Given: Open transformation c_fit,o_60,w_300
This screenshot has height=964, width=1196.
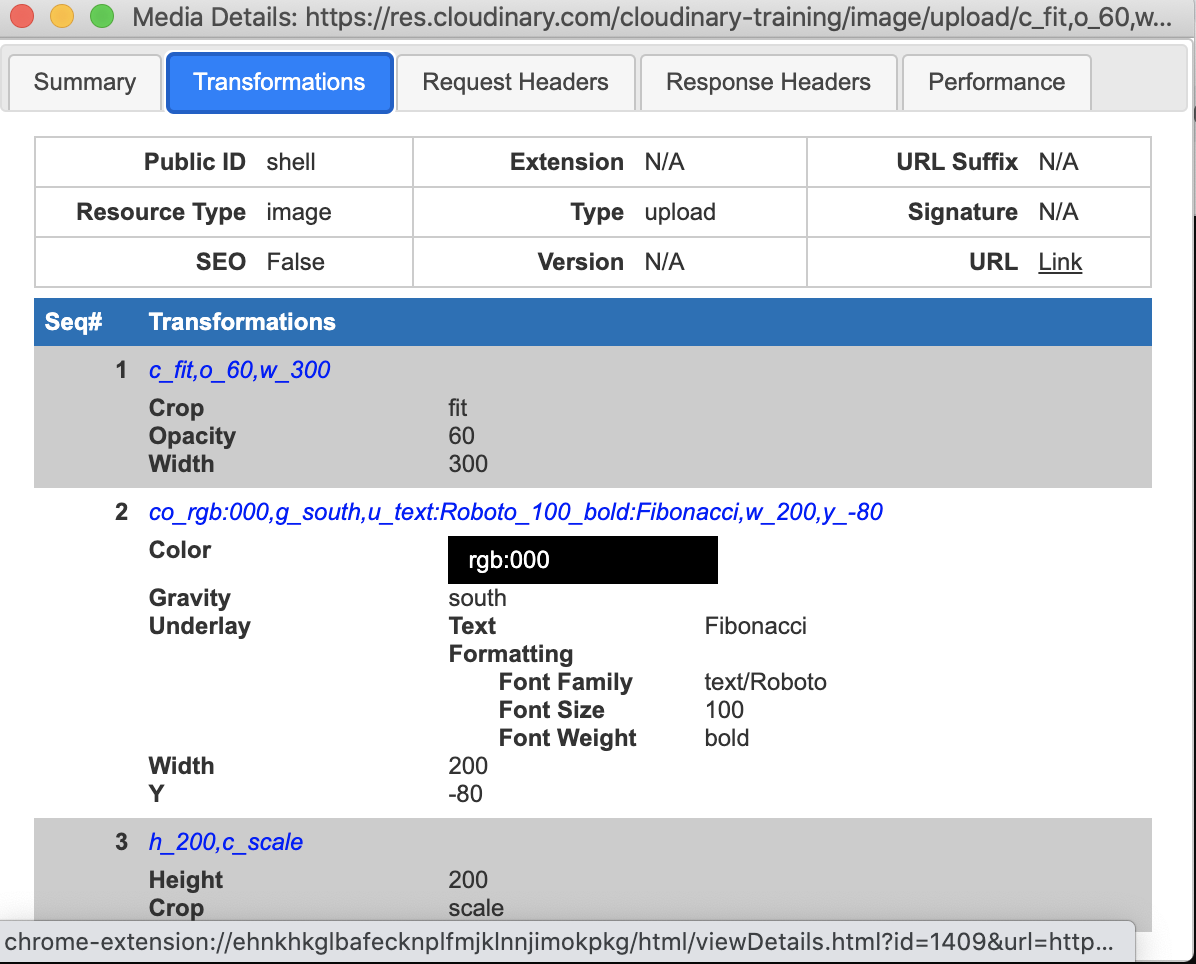Looking at the screenshot, I should 239,369.
